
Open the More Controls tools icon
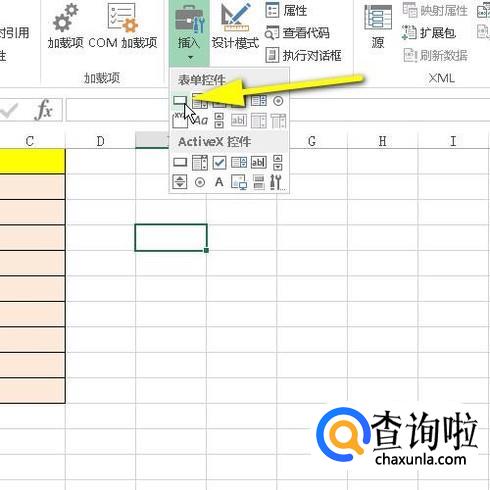(x=277, y=182)
